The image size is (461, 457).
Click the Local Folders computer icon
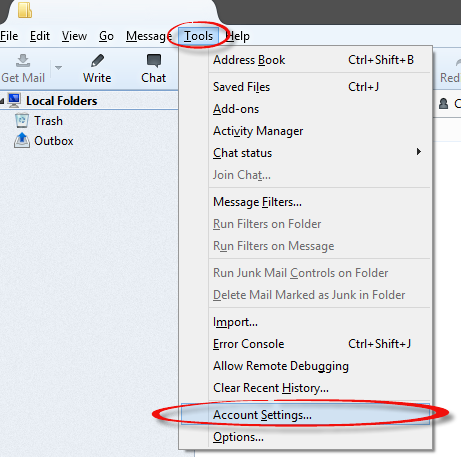[14, 100]
